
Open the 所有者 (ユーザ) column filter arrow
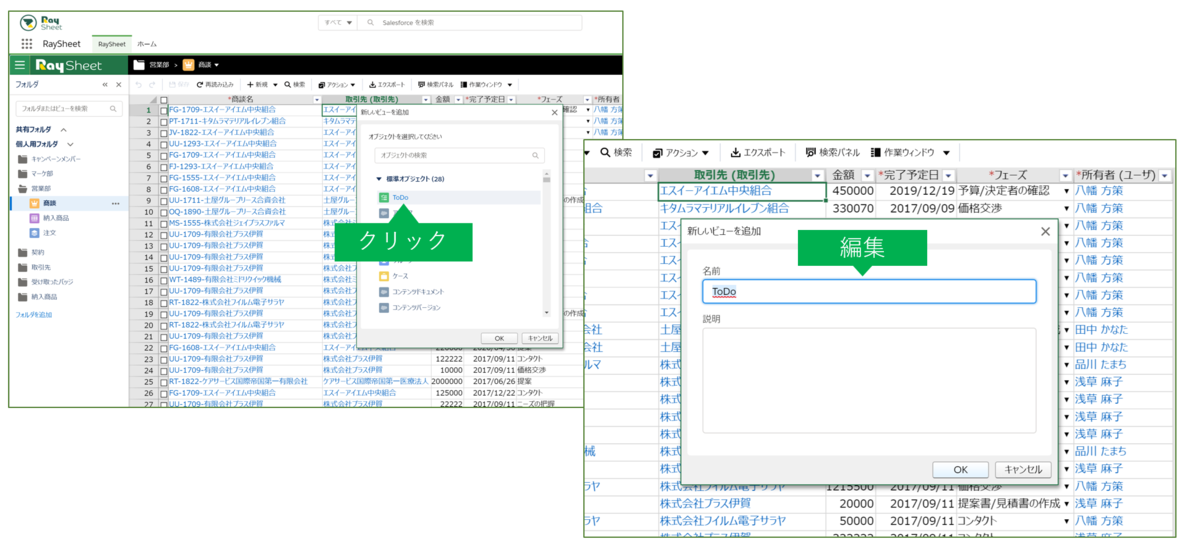[x=1165, y=176]
